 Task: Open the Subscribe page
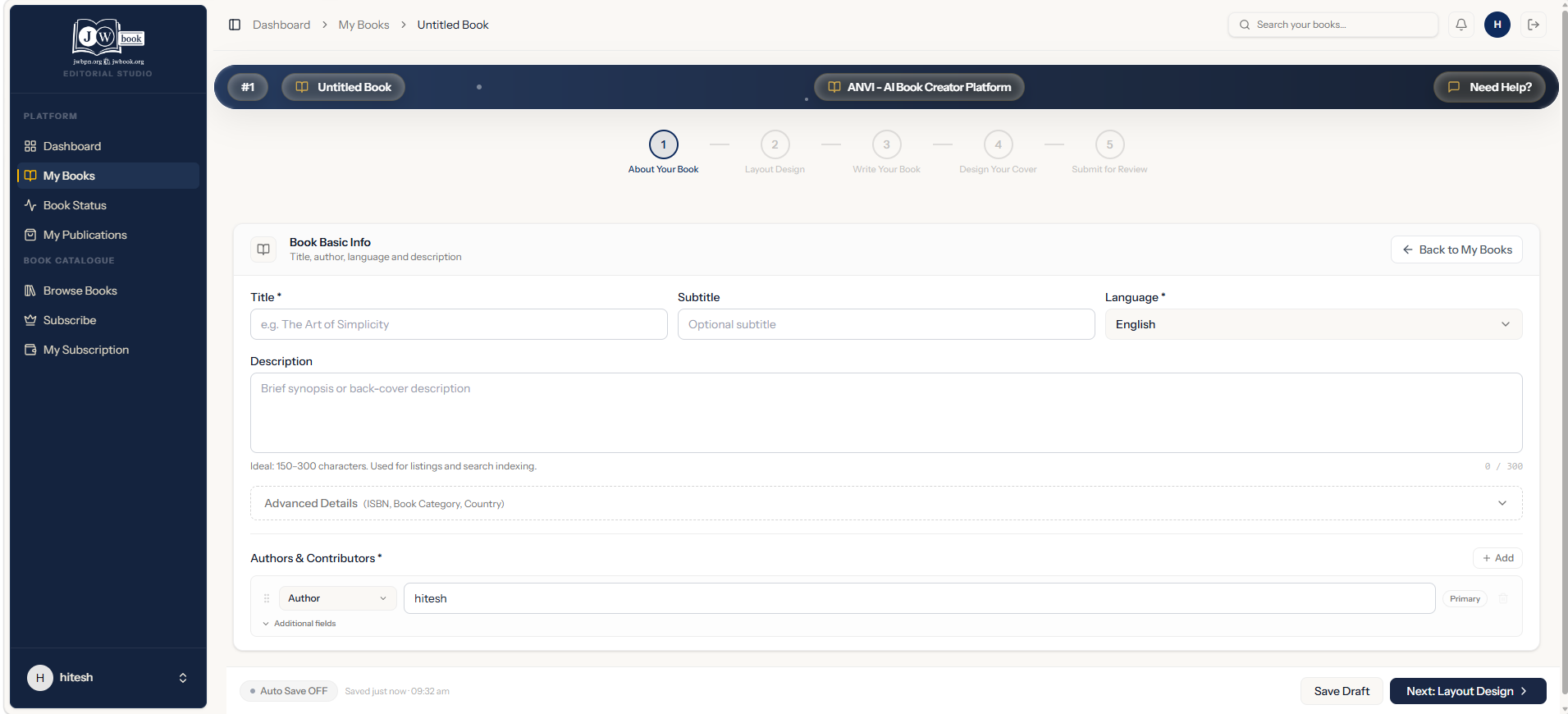tap(108, 320)
